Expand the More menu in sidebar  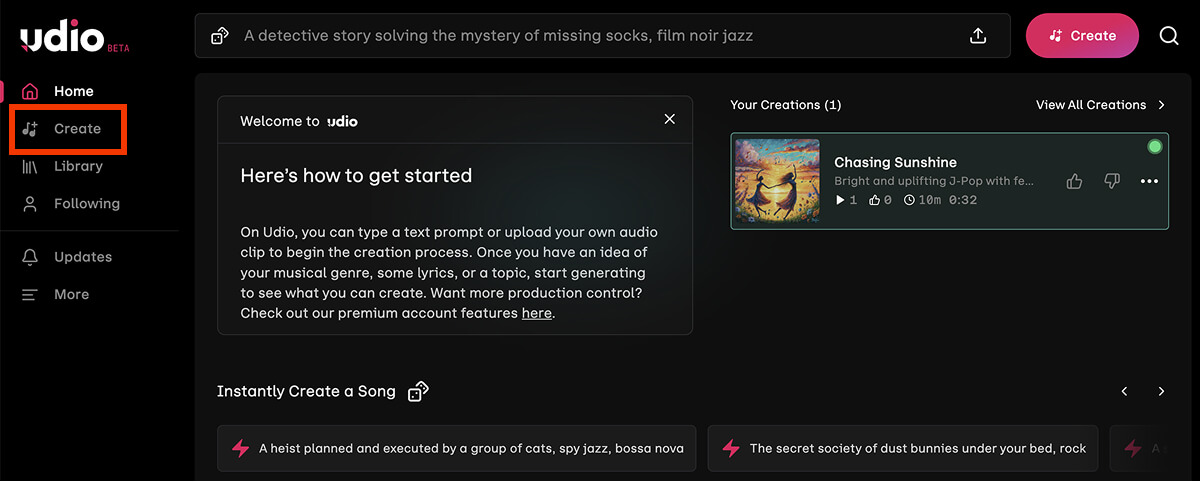pos(56,294)
